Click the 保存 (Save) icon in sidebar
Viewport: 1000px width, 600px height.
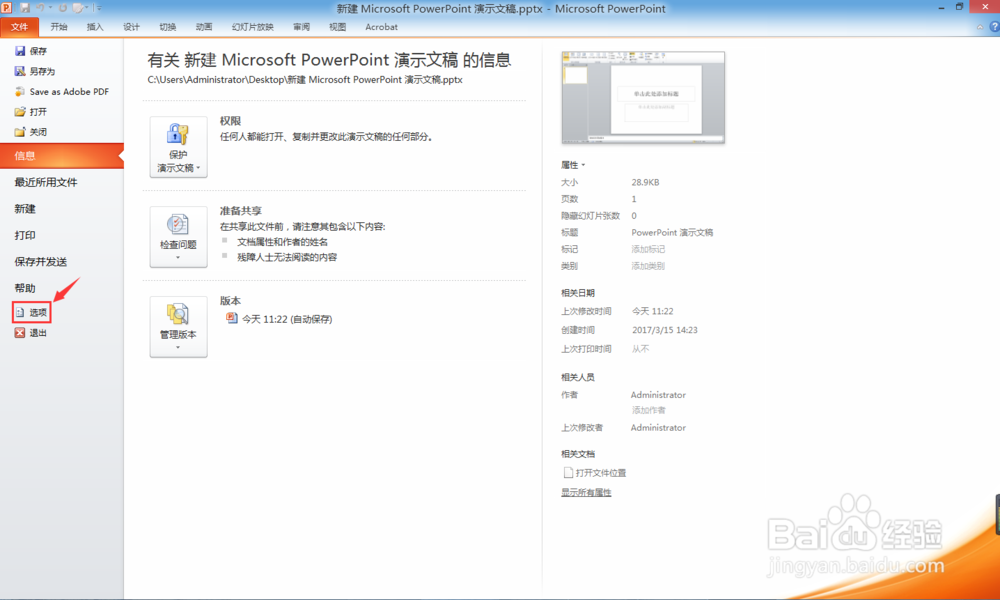click(22, 50)
